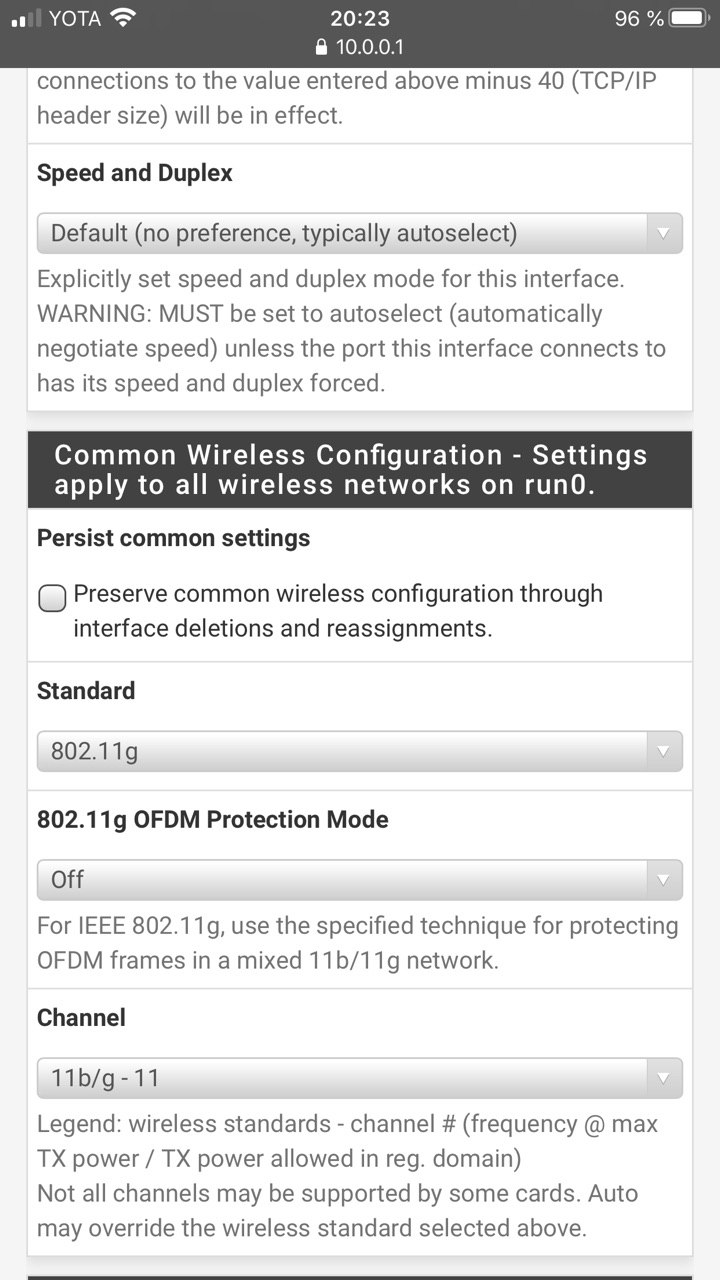Open the Speed and Duplex select box
Viewport: 720px width, 1280px height.
click(x=360, y=233)
